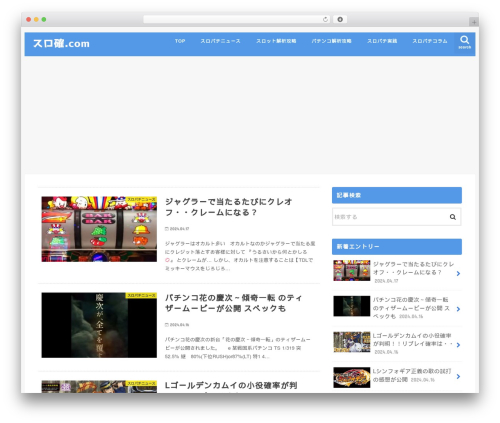
Task: Click the arrow next to the パチンコ花の慶次 sidebar entry
Action: click(458, 309)
